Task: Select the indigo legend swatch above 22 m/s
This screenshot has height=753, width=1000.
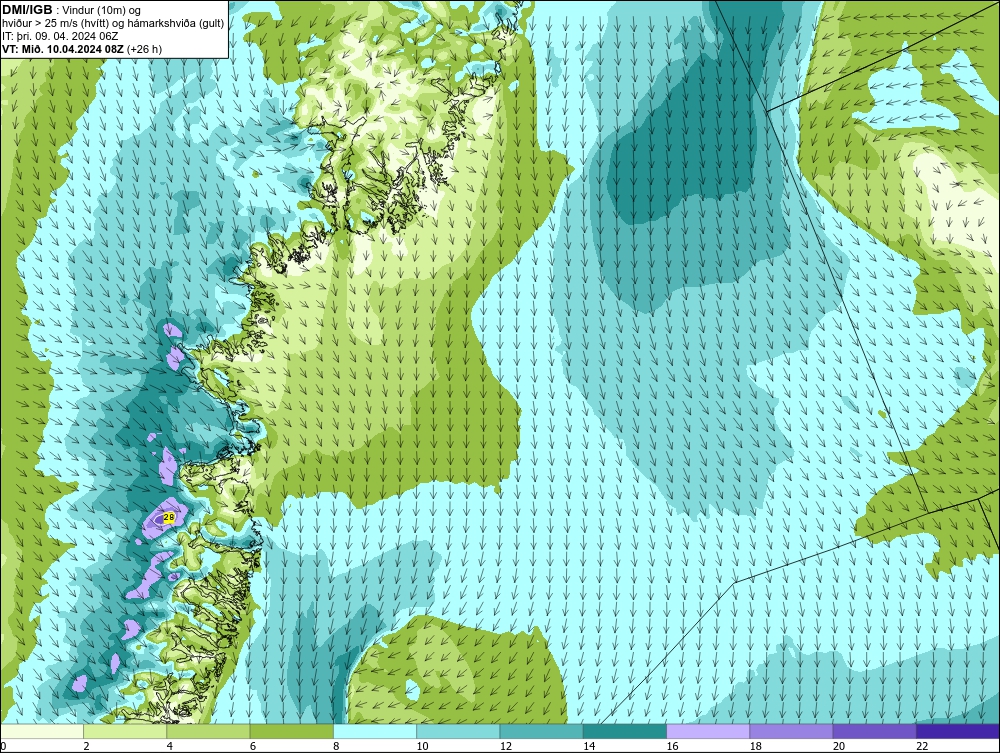Action: pyautogui.click(x=957, y=731)
